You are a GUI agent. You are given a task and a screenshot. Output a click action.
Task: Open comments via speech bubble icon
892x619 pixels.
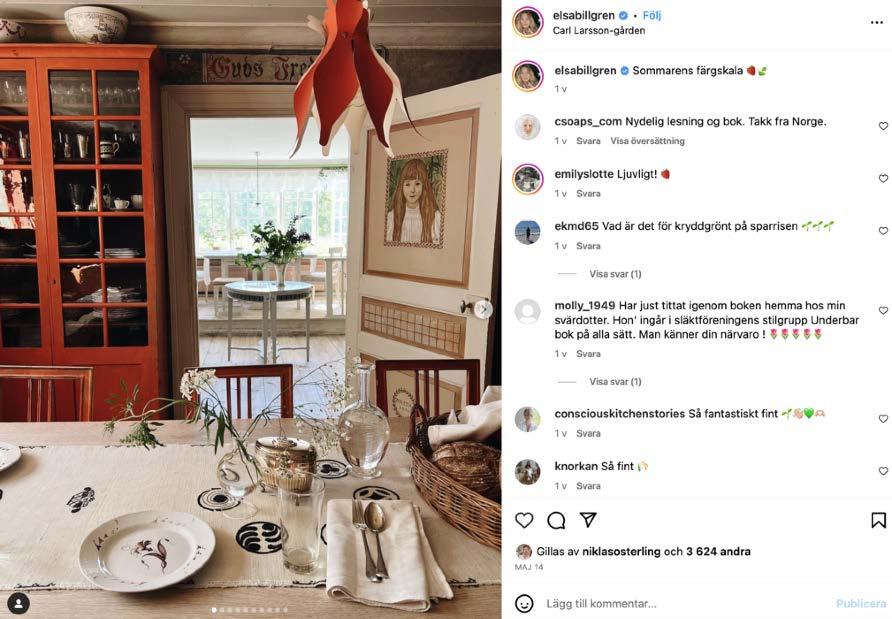tap(556, 520)
